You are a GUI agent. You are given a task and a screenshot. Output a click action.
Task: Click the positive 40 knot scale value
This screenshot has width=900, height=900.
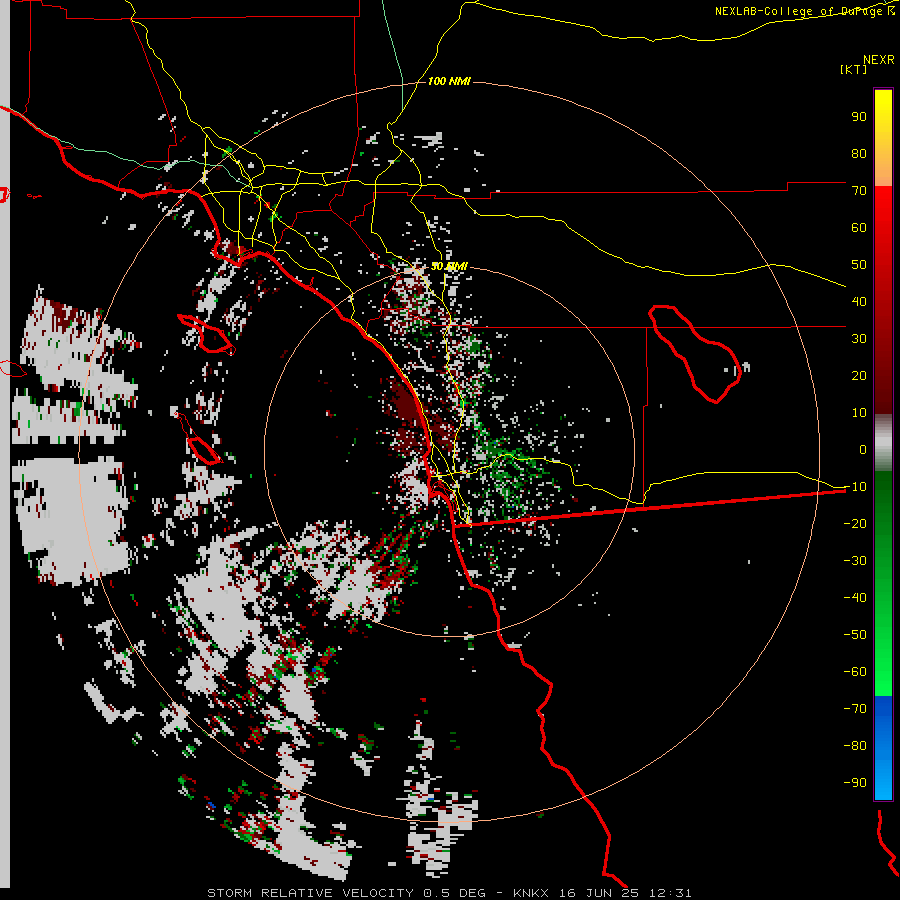click(859, 301)
